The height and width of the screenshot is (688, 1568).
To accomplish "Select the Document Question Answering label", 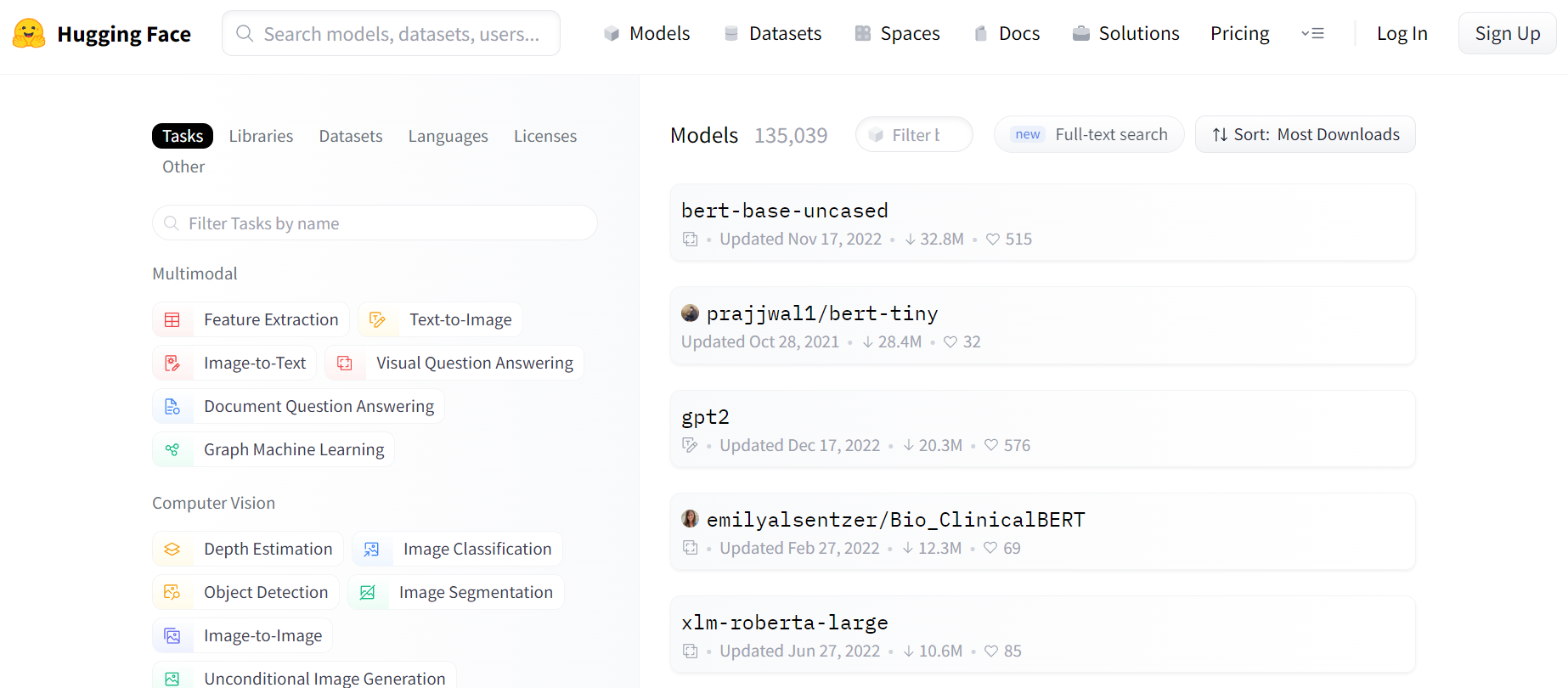I will point(319,406).
